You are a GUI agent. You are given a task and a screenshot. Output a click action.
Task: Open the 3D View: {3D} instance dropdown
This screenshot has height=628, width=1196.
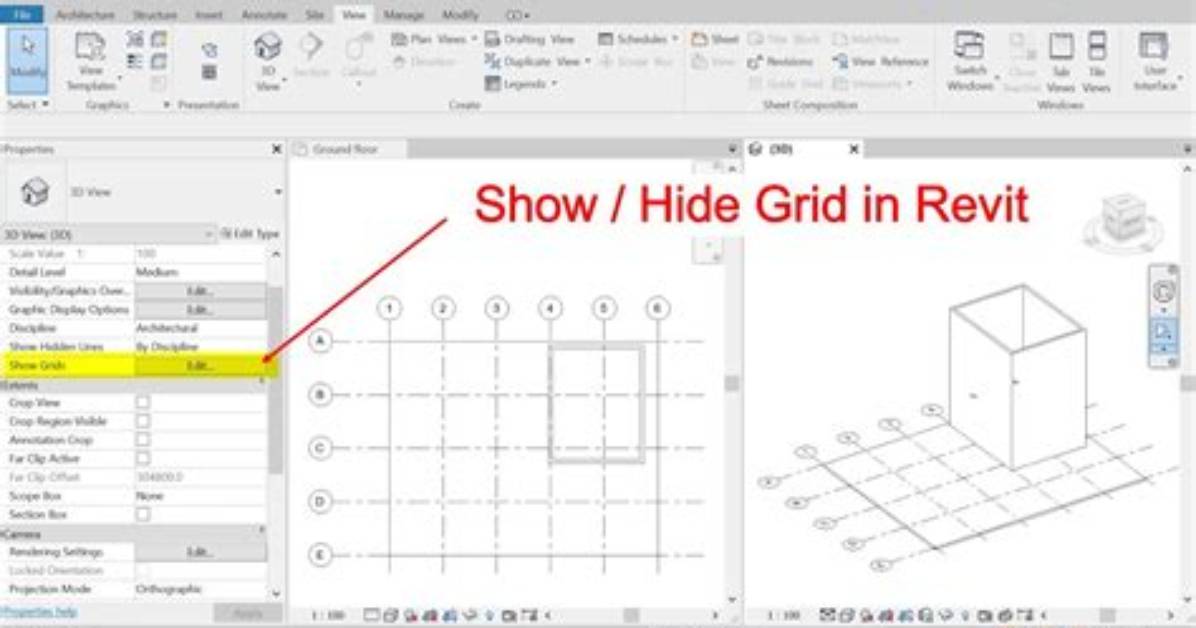[208, 234]
